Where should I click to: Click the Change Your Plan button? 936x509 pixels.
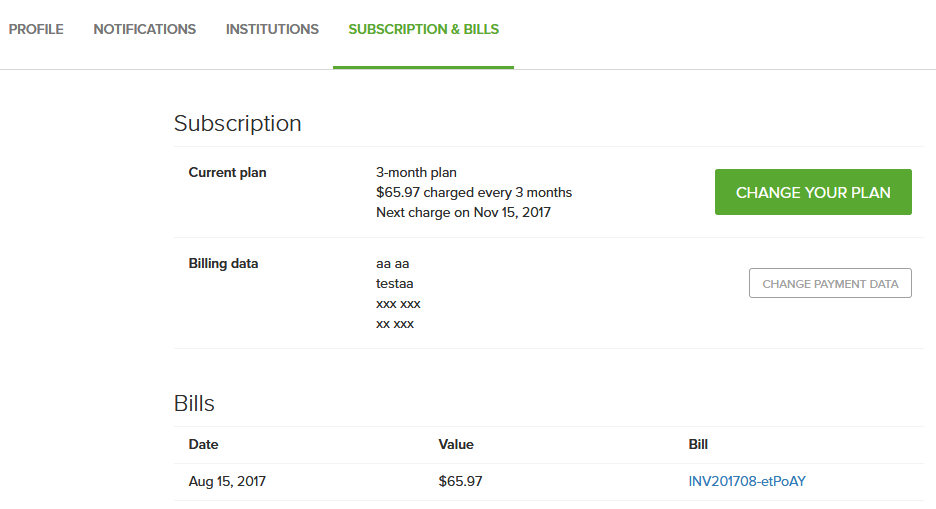point(813,192)
